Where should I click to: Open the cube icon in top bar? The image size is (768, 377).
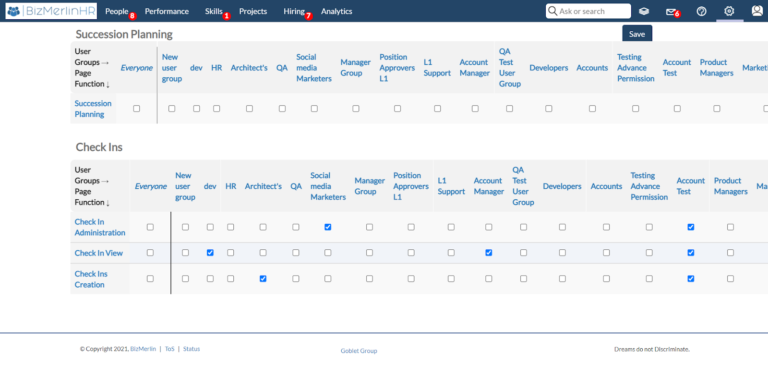[644, 11]
